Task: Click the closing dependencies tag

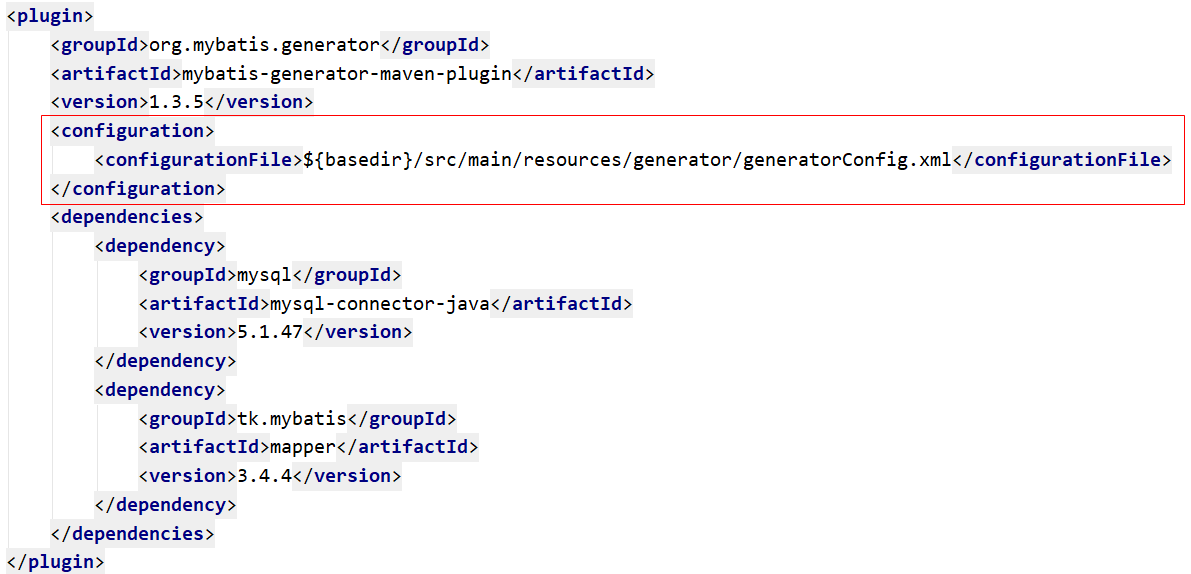Action: point(133,534)
